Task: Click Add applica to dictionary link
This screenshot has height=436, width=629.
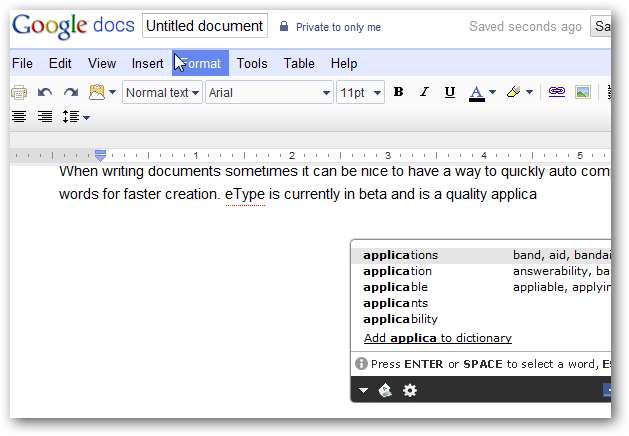Action: (x=438, y=338)
